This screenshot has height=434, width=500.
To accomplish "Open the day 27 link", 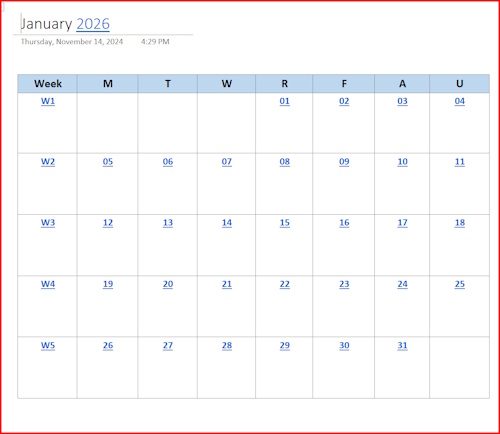I will [x=168, y=345].
